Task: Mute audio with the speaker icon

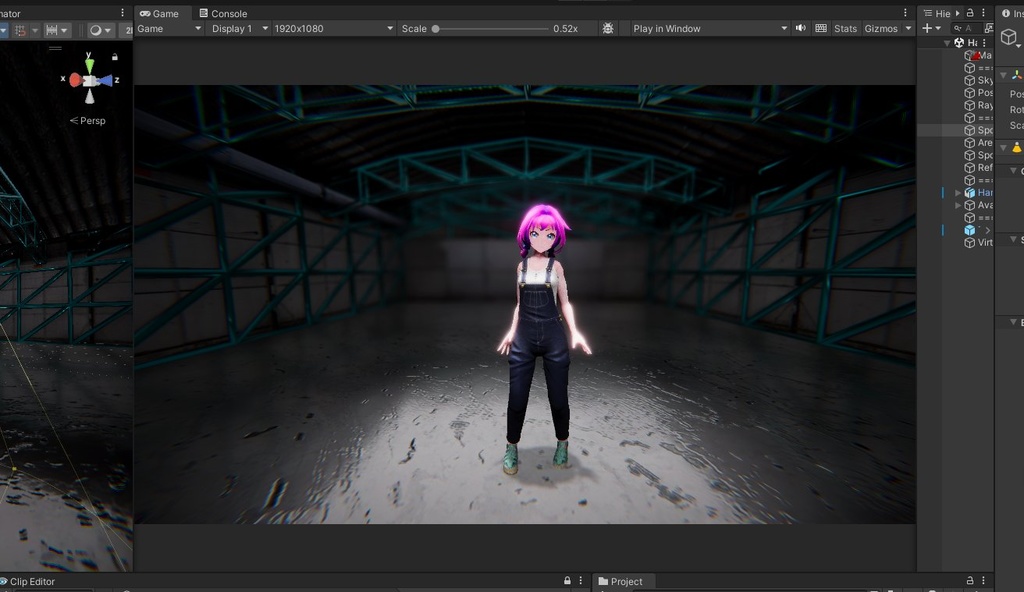Action: 801,29
